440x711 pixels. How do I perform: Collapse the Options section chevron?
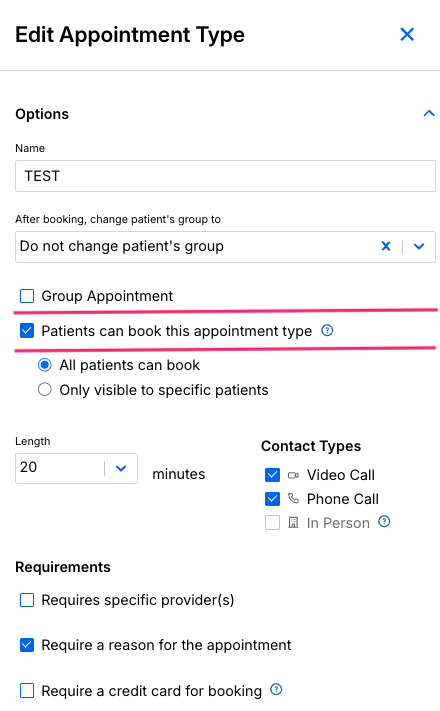coord(429,113)
